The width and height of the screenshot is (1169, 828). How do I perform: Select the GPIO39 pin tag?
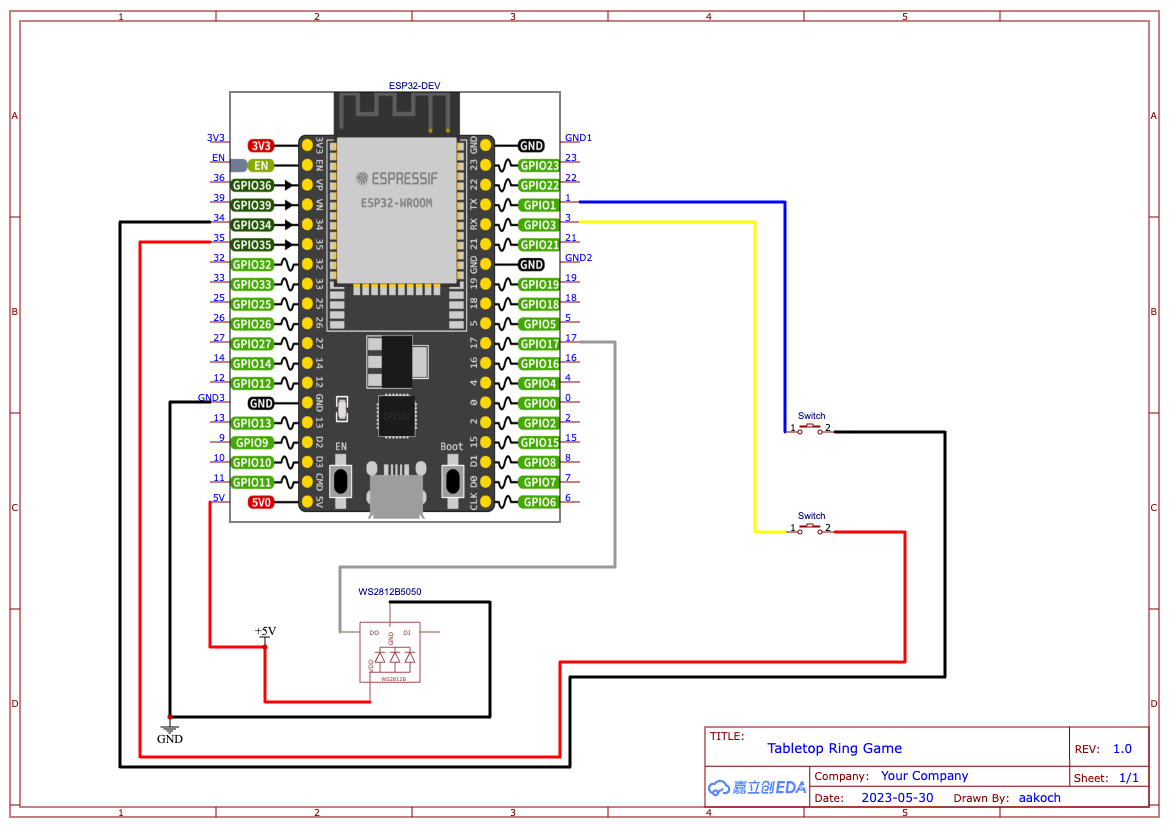[252, 205]
